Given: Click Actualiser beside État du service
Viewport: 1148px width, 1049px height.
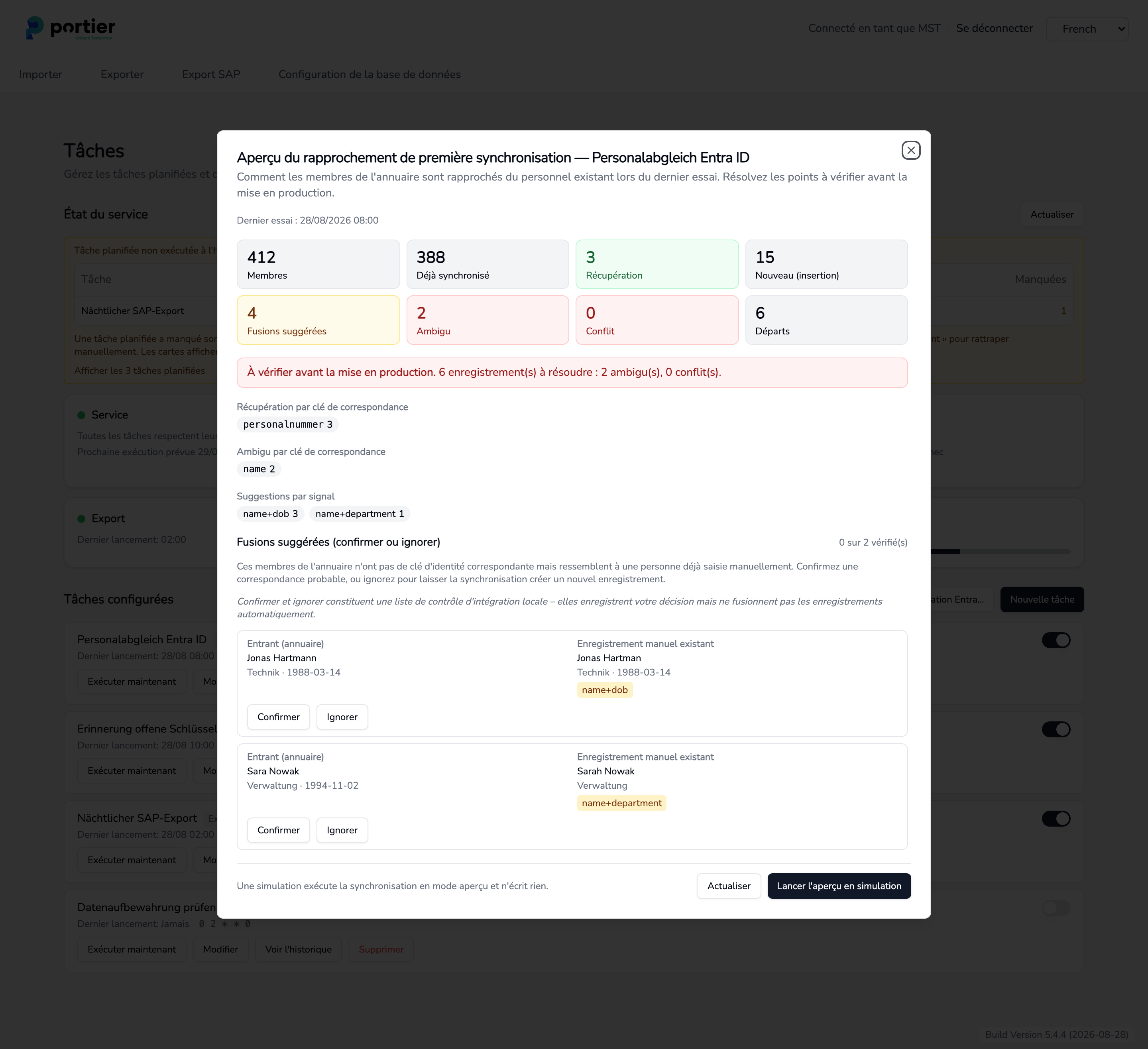Looking at the screenshot, I should click(x=1052, y=215).
